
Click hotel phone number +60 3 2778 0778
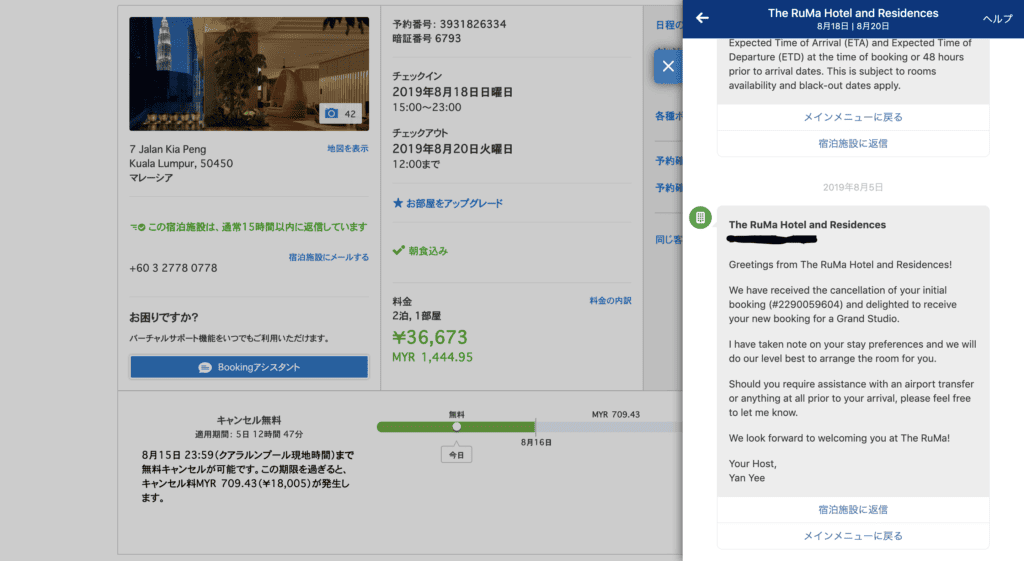(x=173, y=268)
